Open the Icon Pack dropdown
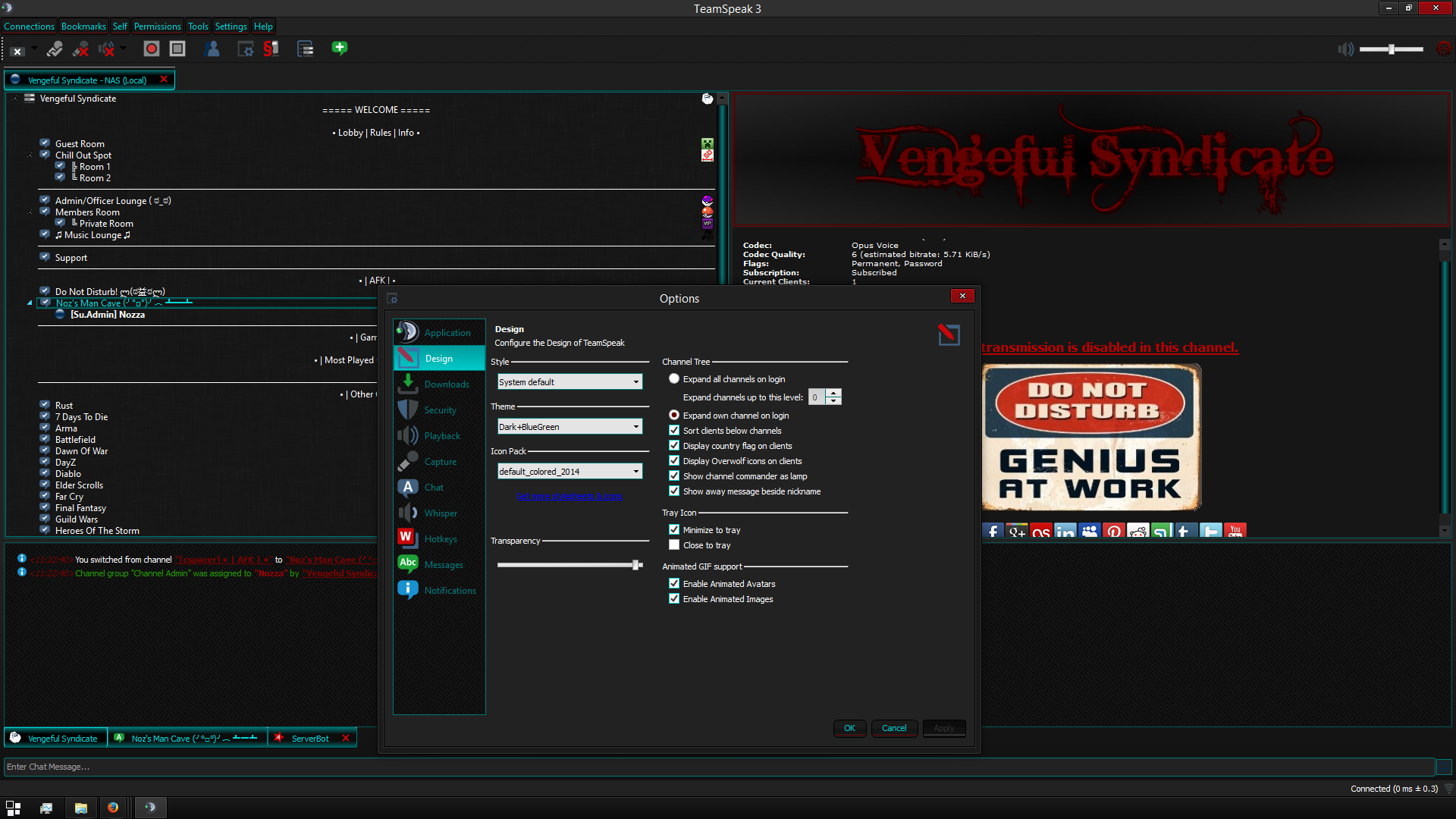Screen dimensions: 1456x819 click(570, 472)
